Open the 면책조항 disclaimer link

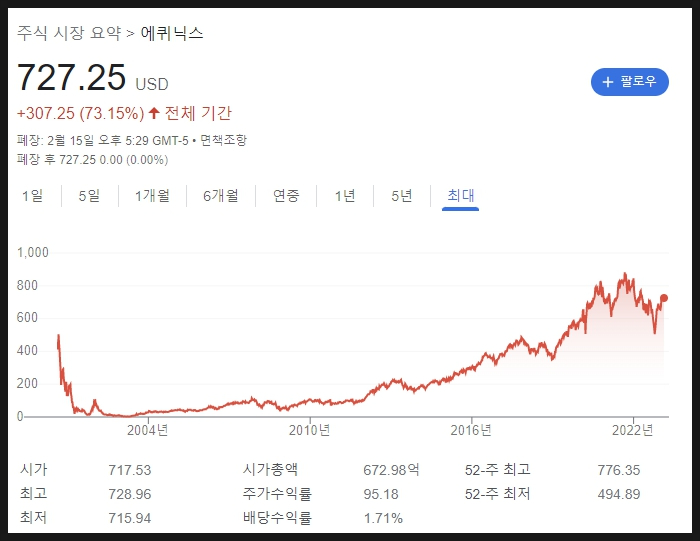(223, 140)
